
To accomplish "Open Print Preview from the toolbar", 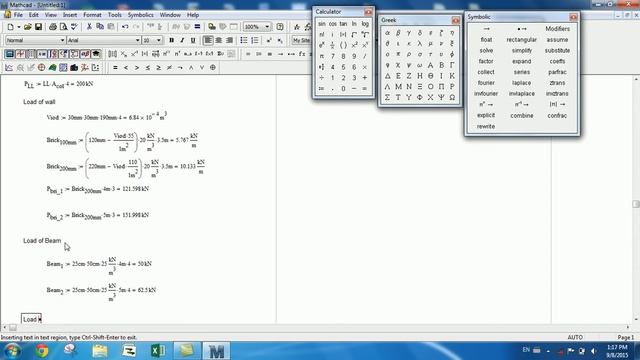I will [63, 27].
